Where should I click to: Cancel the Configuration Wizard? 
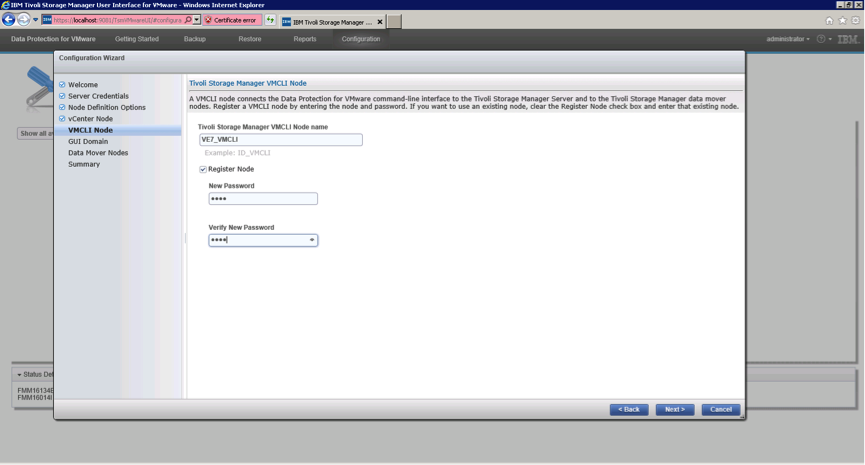coord(720,410)
